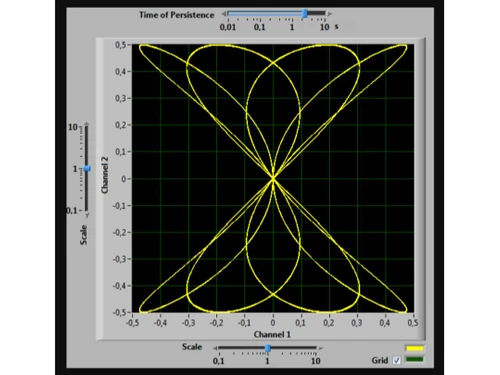500x375 pixels.
Task: Click the 0,01 mark on the persistence scale
Action: [x=228, y=27]
